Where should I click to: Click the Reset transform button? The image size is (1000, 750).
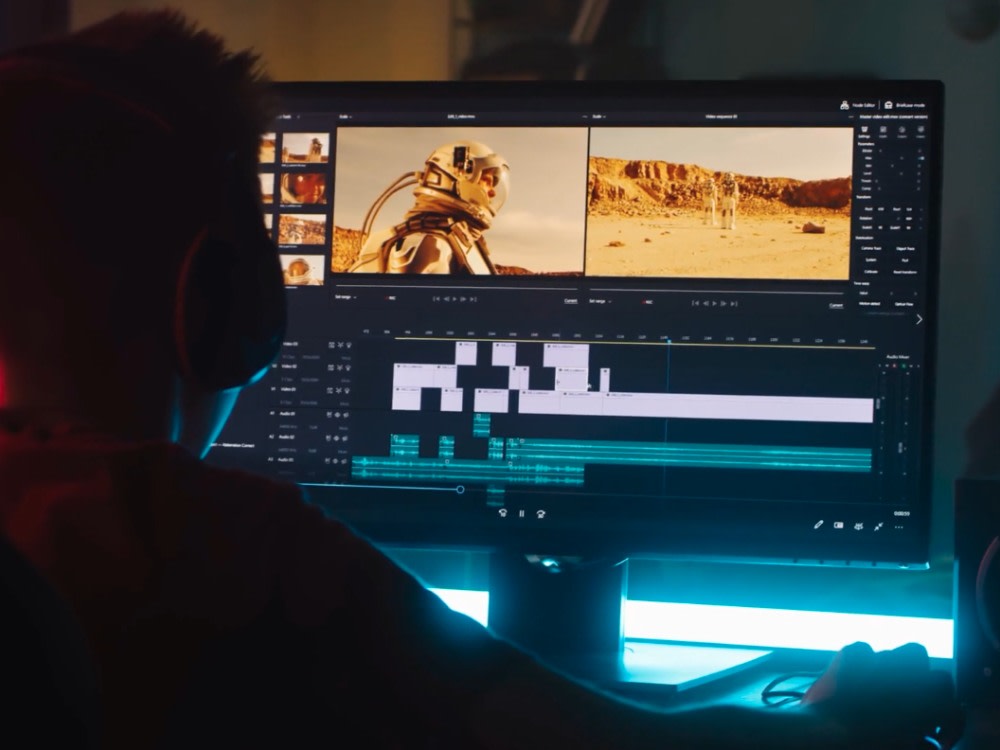coord(905,272)
